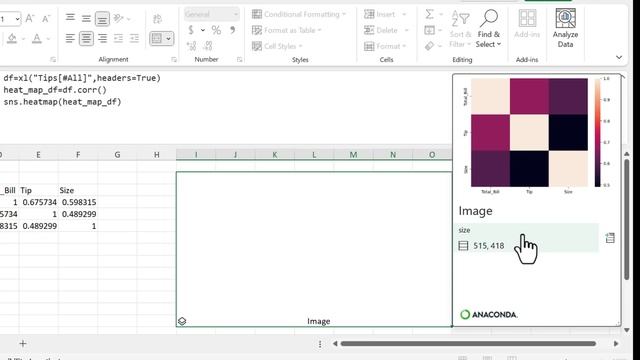This screenshot has height=360, width=640.
Task: Select column F header
Action: tap(78, 155)
